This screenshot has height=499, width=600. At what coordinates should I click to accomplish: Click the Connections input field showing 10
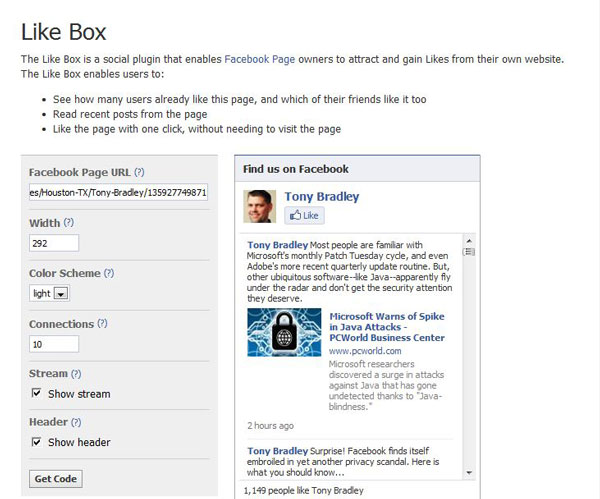(54, 344)
